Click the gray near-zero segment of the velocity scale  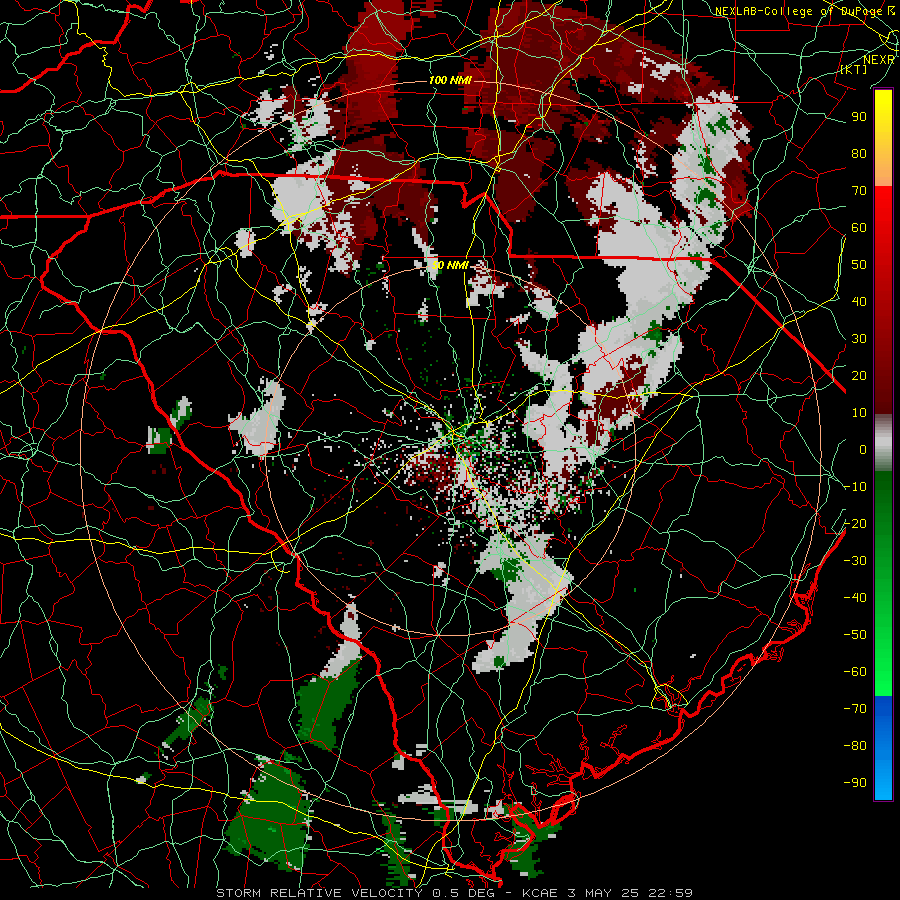[x=883, y=443]
